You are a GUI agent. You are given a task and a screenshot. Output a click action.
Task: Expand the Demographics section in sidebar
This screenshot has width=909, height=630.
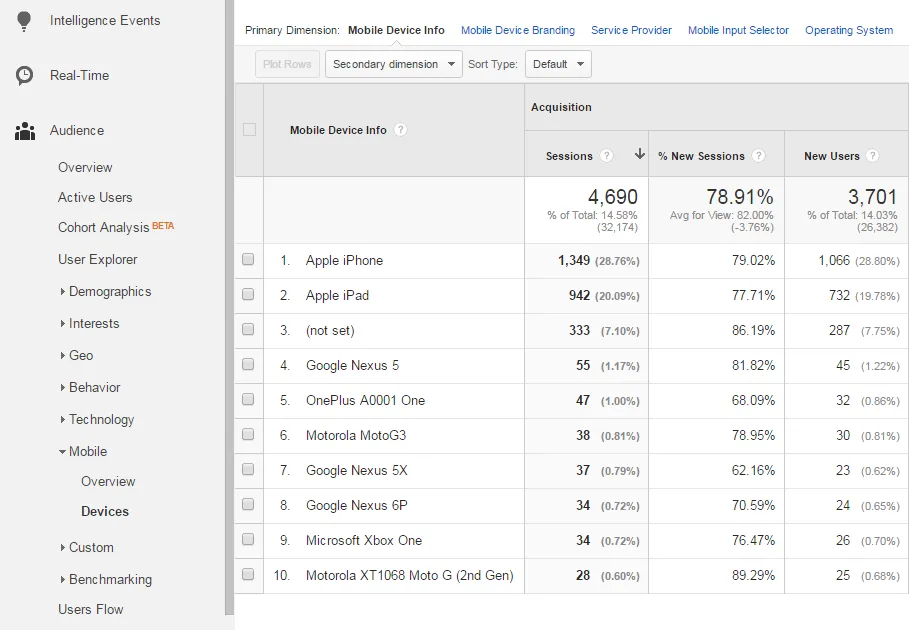[x=109, y=292]
